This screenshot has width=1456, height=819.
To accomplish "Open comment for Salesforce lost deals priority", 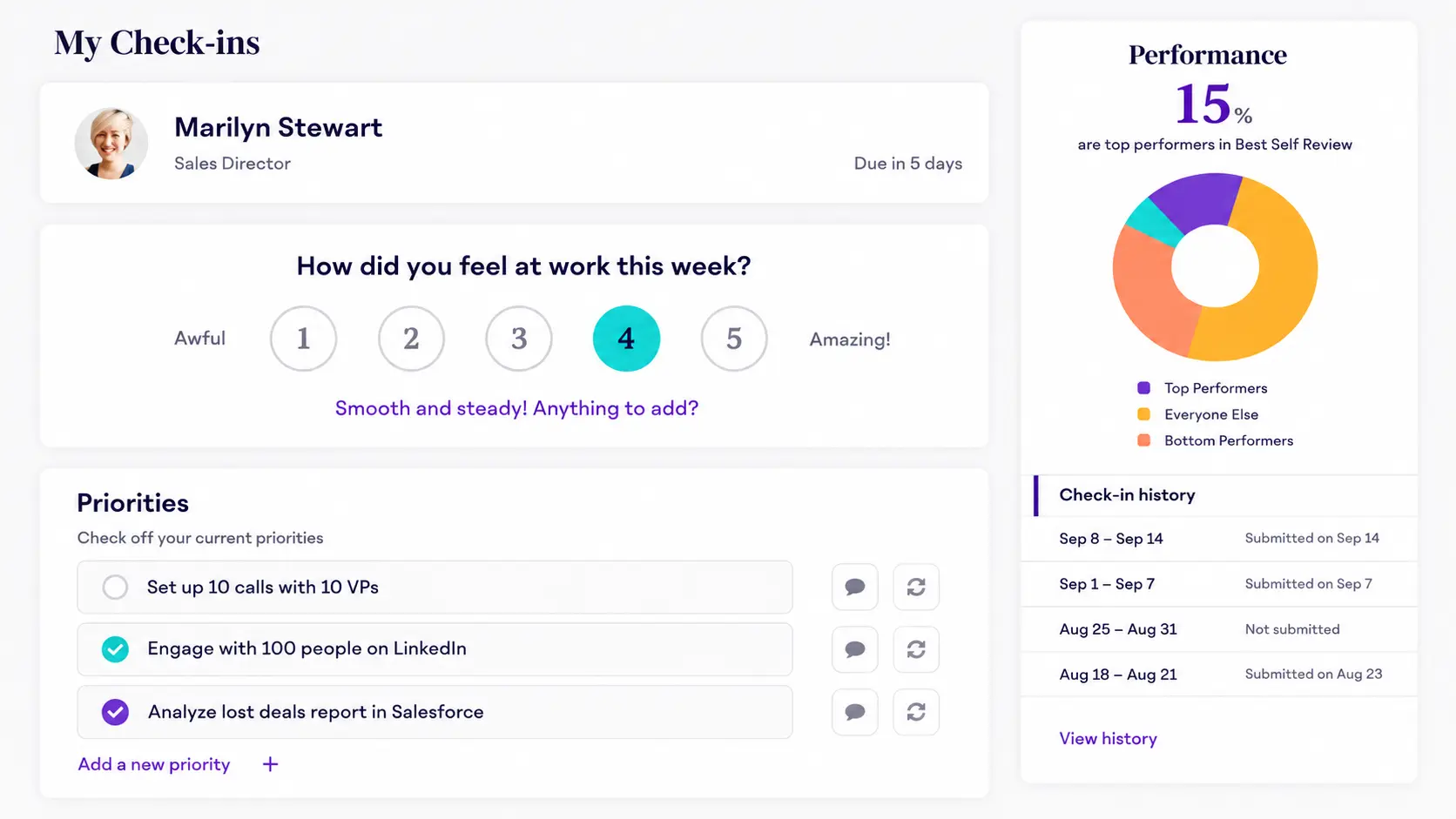I will tap(855, 712).
